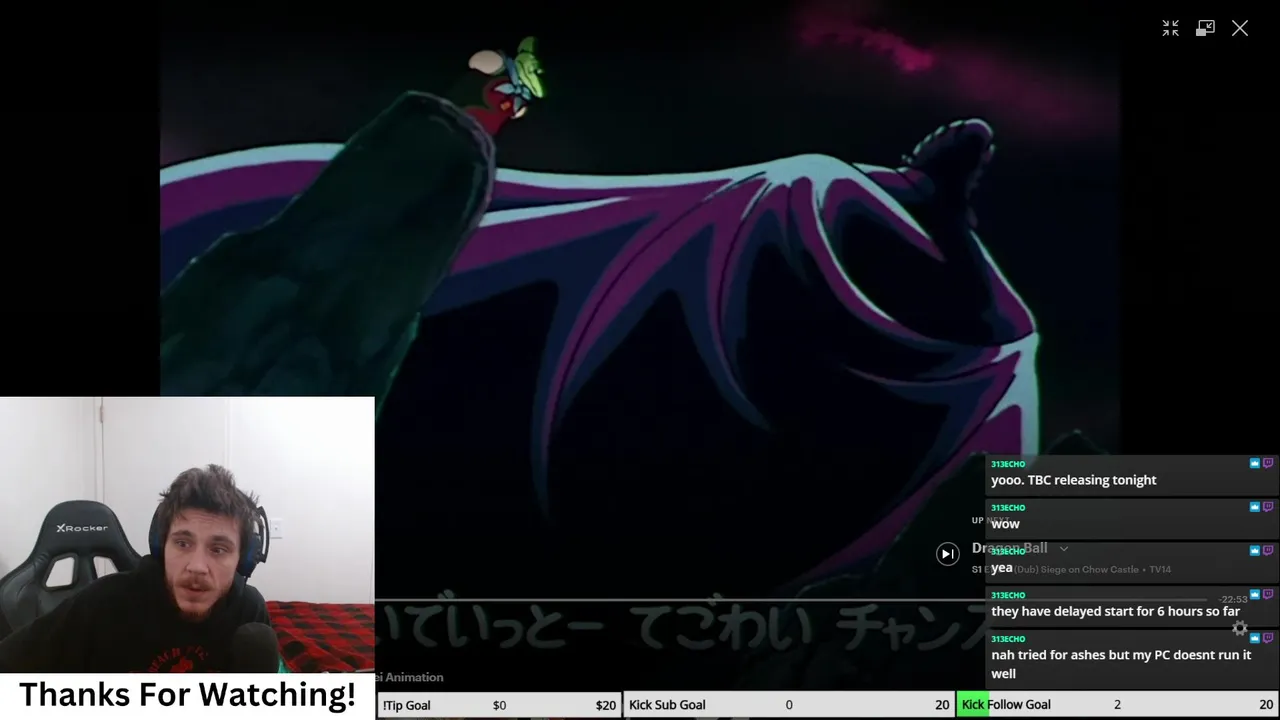Viewport: 1280px width, 720px height.
Task: Click Twitch icon on 'delayed start' message
Action: (x=1268, y=594)
